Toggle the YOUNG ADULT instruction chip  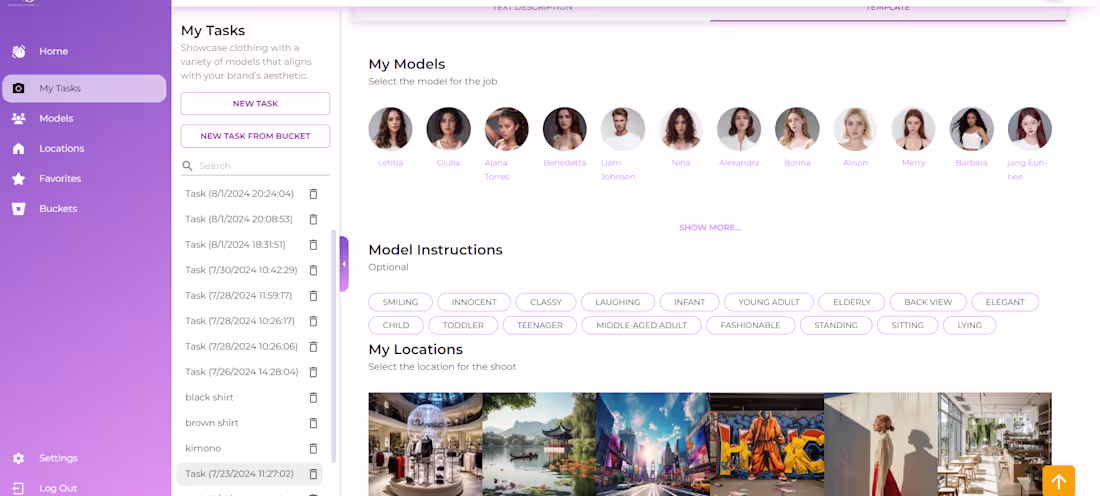tap(769, 302)
